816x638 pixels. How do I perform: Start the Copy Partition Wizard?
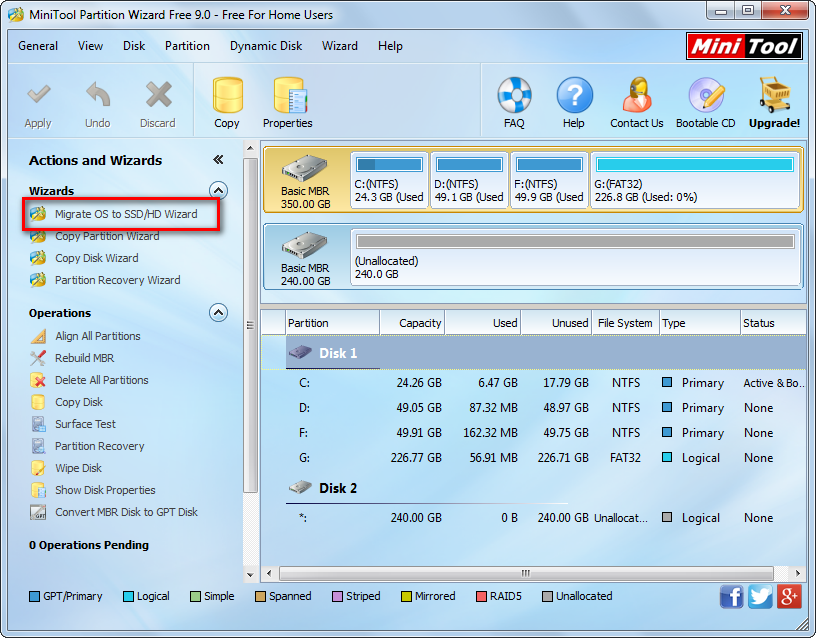(107, 236)
